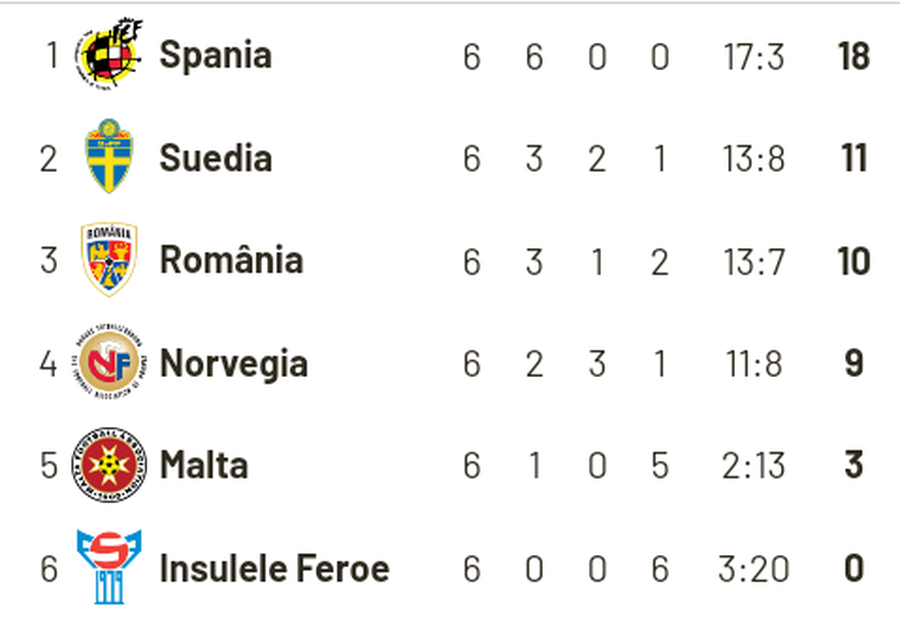900x627 pixels.
Task: Click the Malta Football Association crest
Action: click(x=109, y=465)
